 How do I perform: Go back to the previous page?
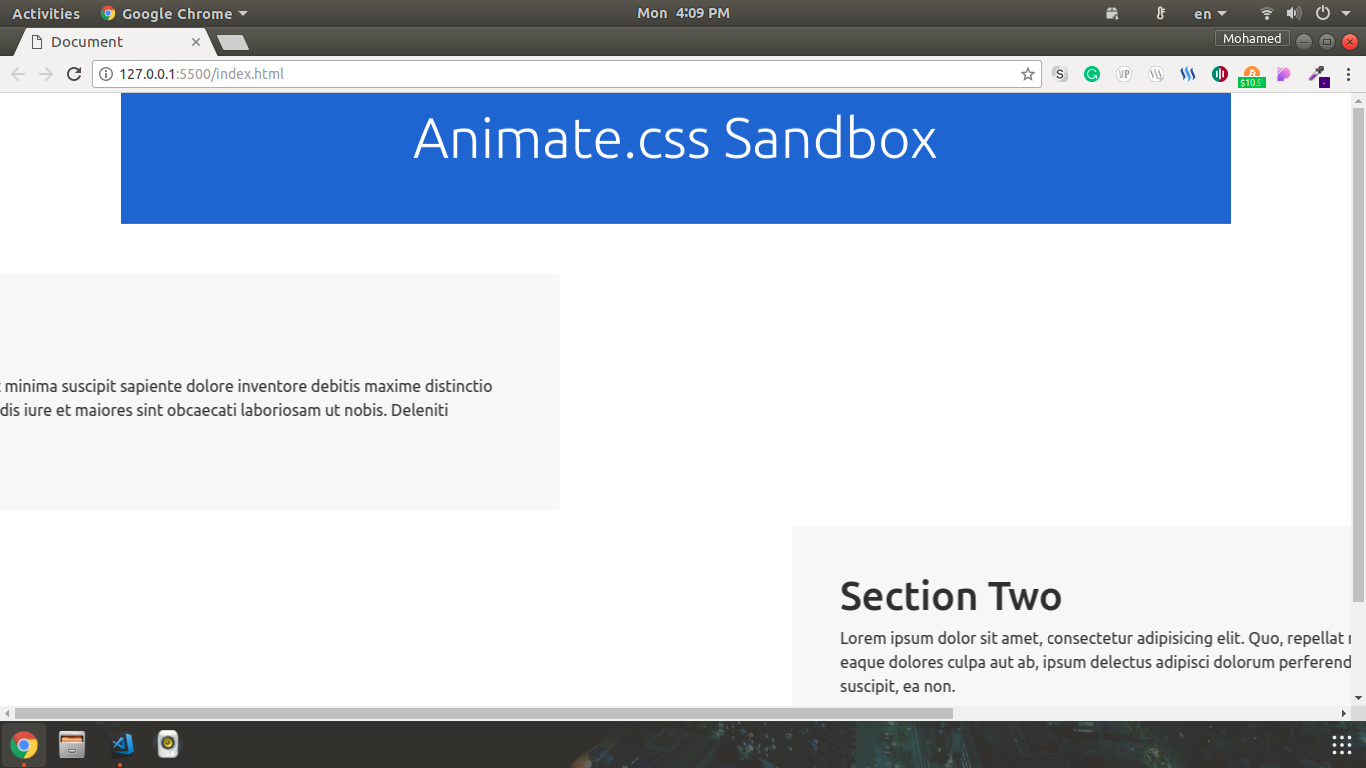18,74
